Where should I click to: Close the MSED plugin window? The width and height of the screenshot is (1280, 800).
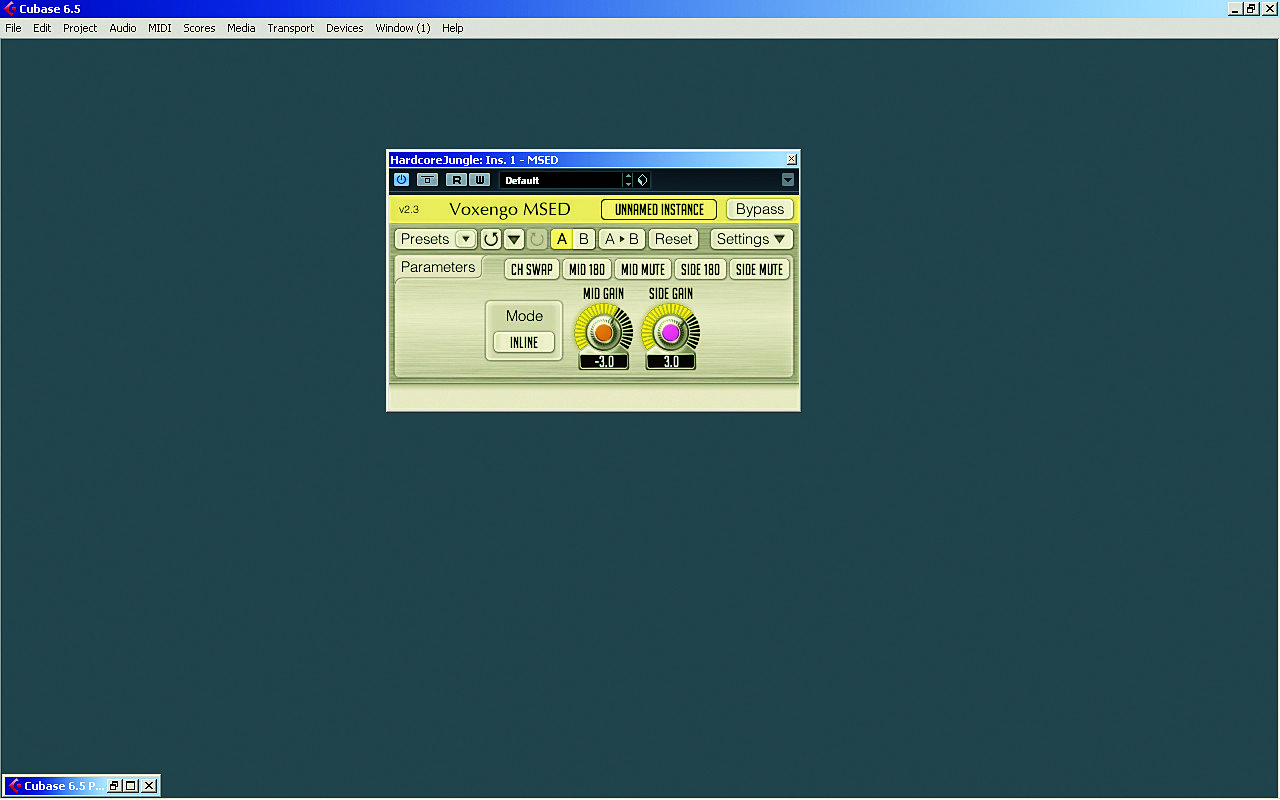pos(792,159)
